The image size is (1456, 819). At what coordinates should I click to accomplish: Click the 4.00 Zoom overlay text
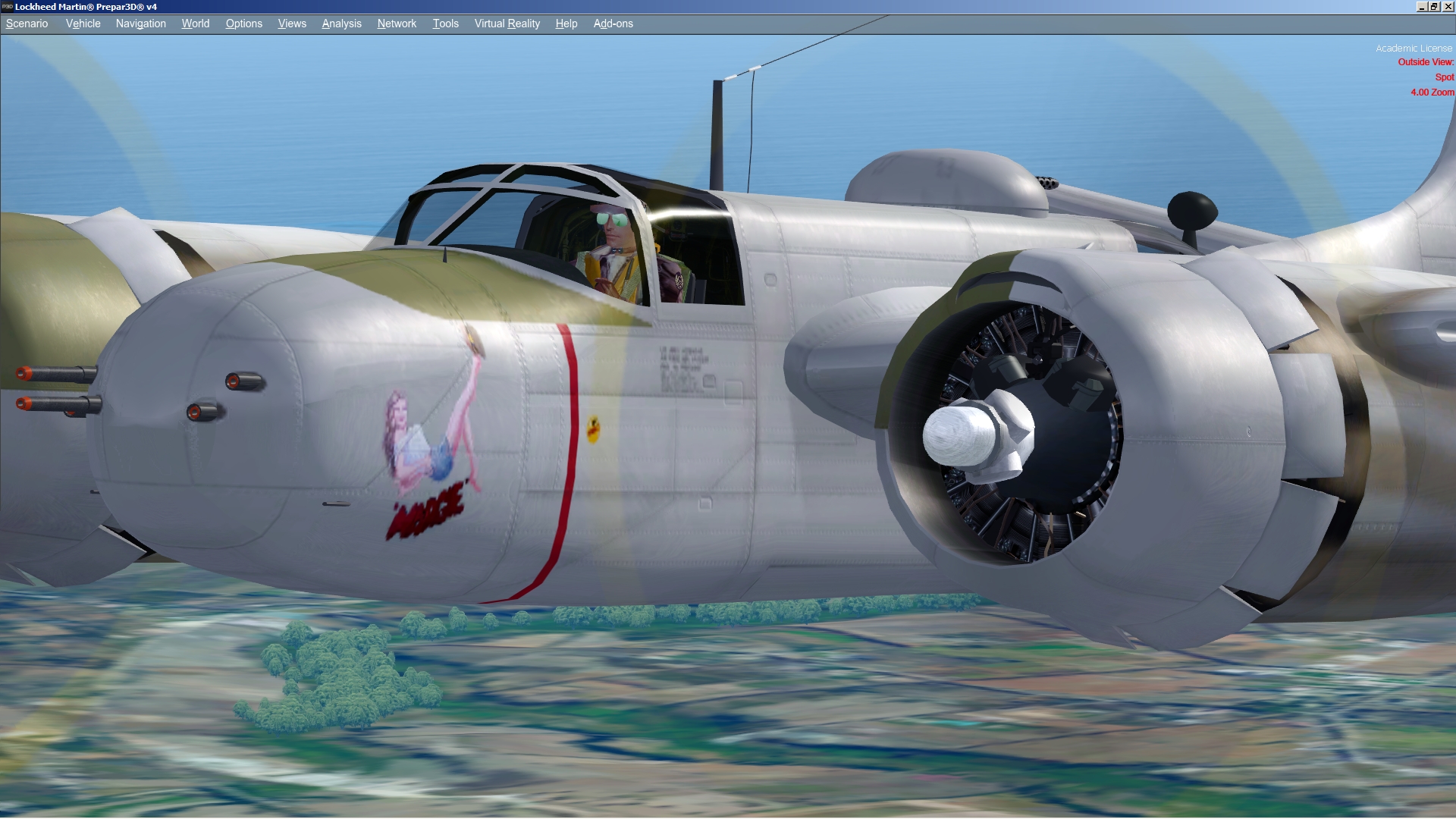[1432, 93]
